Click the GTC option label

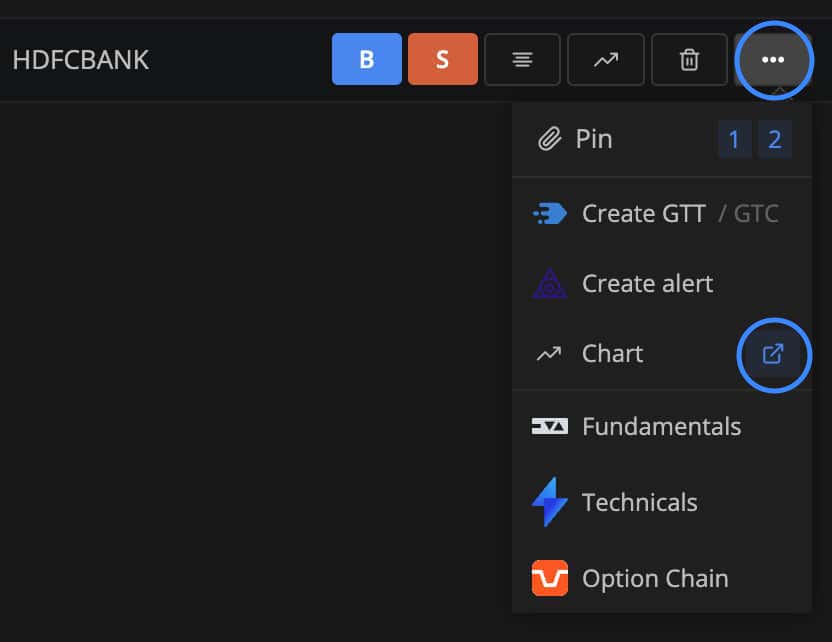pyautogui.click(x=756, y=214)
